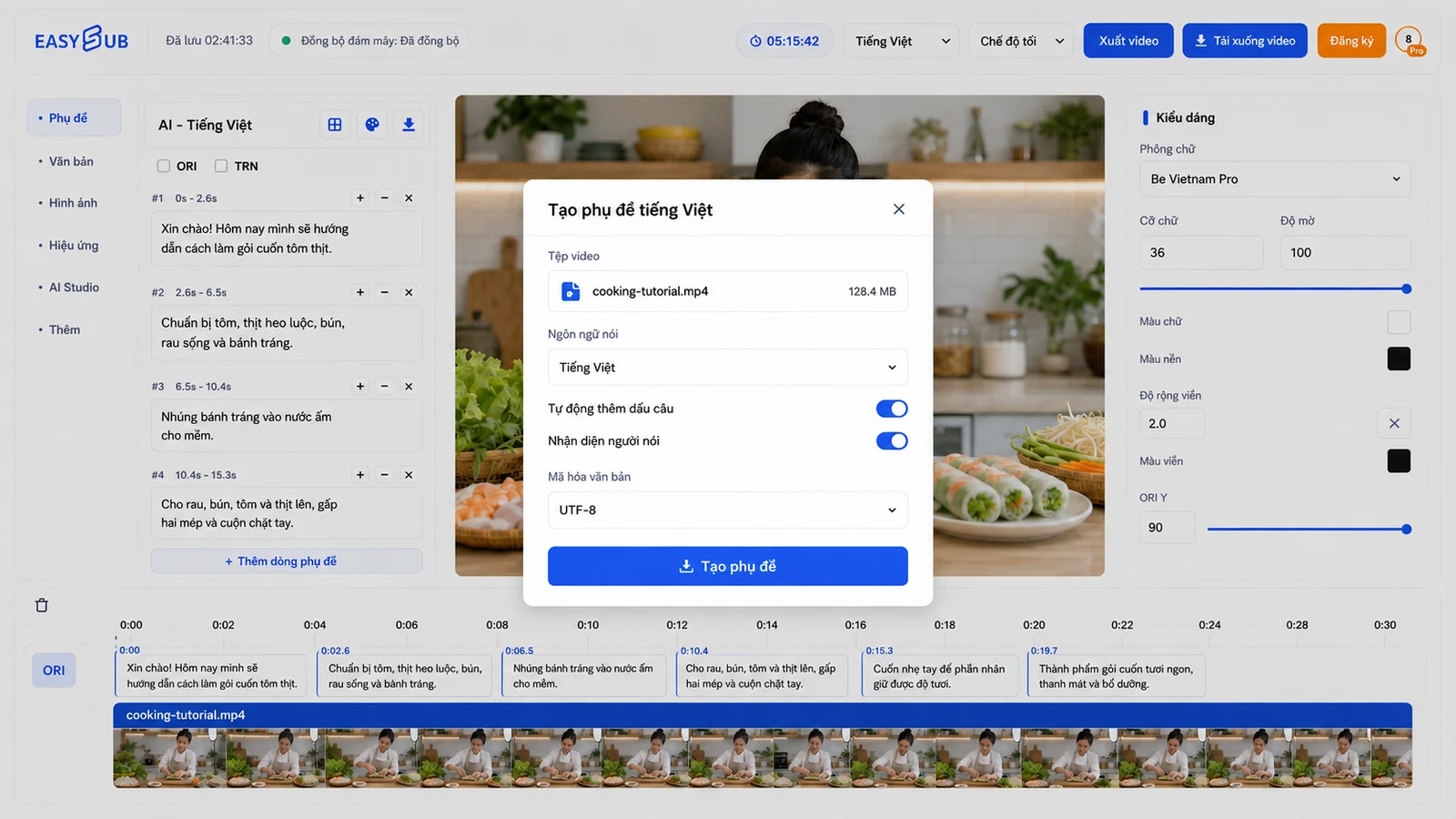Add a line after subtitle #4
Image resolution: width=1456 pixels, height=819 pixels.
(x=360, y=475)
